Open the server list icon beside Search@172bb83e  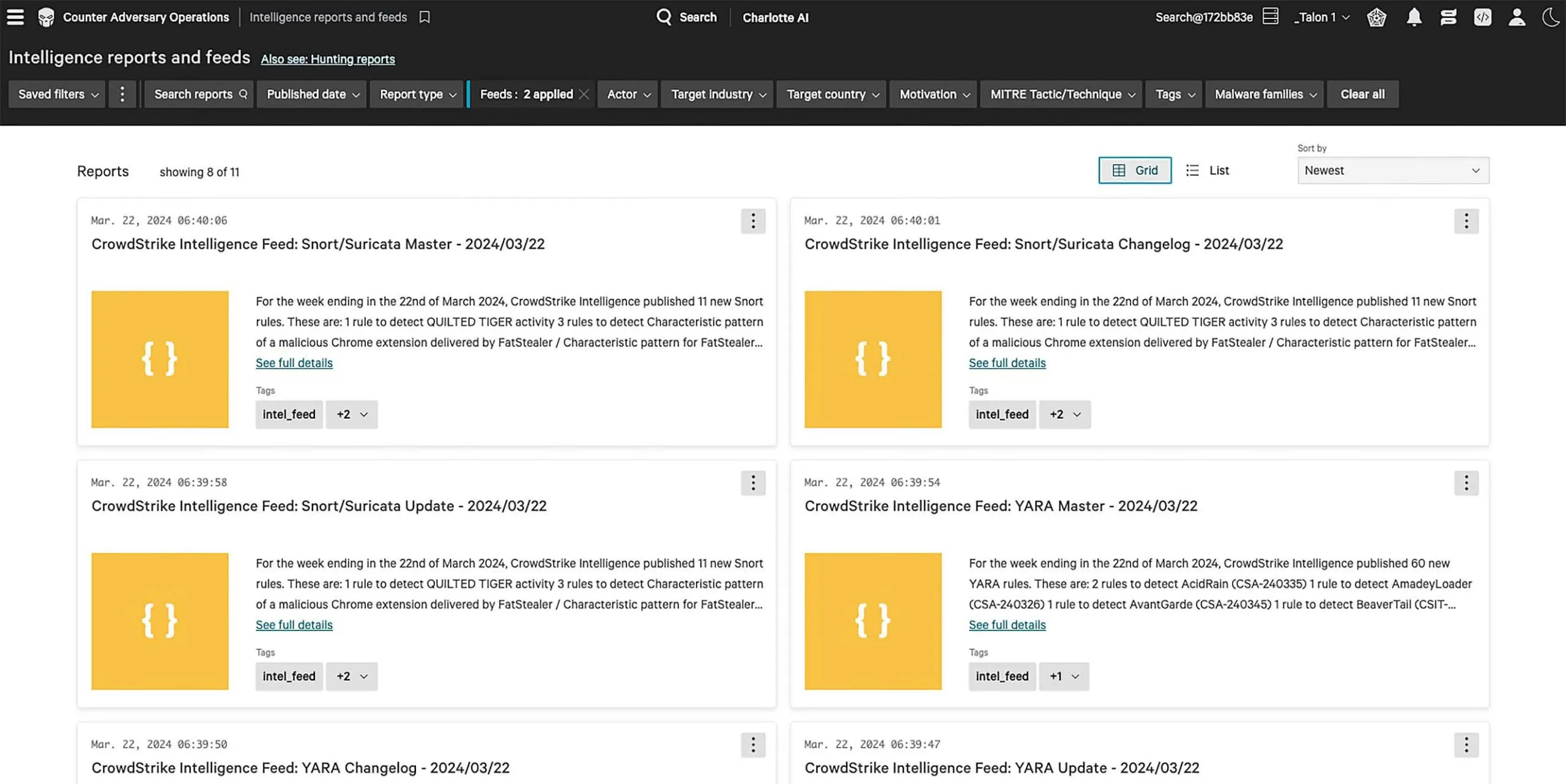click(x=1270, y=17)
